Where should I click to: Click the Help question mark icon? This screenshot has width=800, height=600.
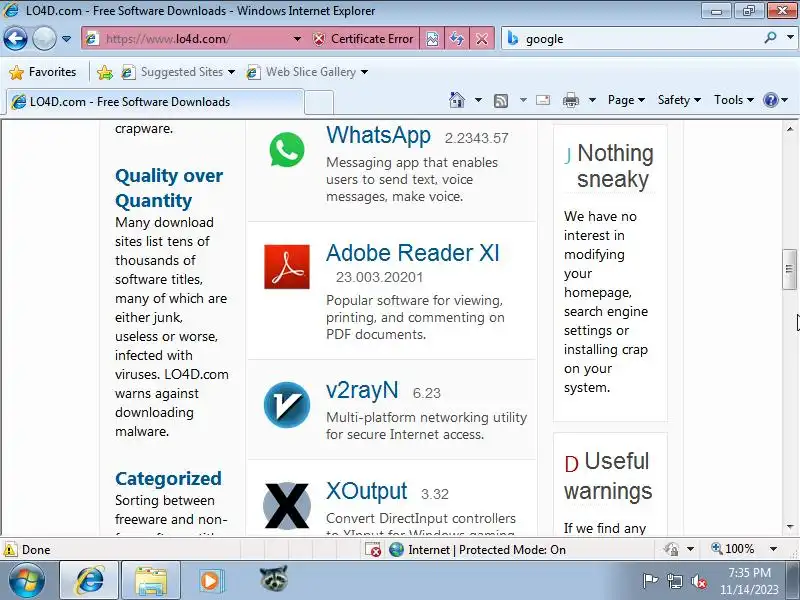pyautogui.click(x=770, y=100)
